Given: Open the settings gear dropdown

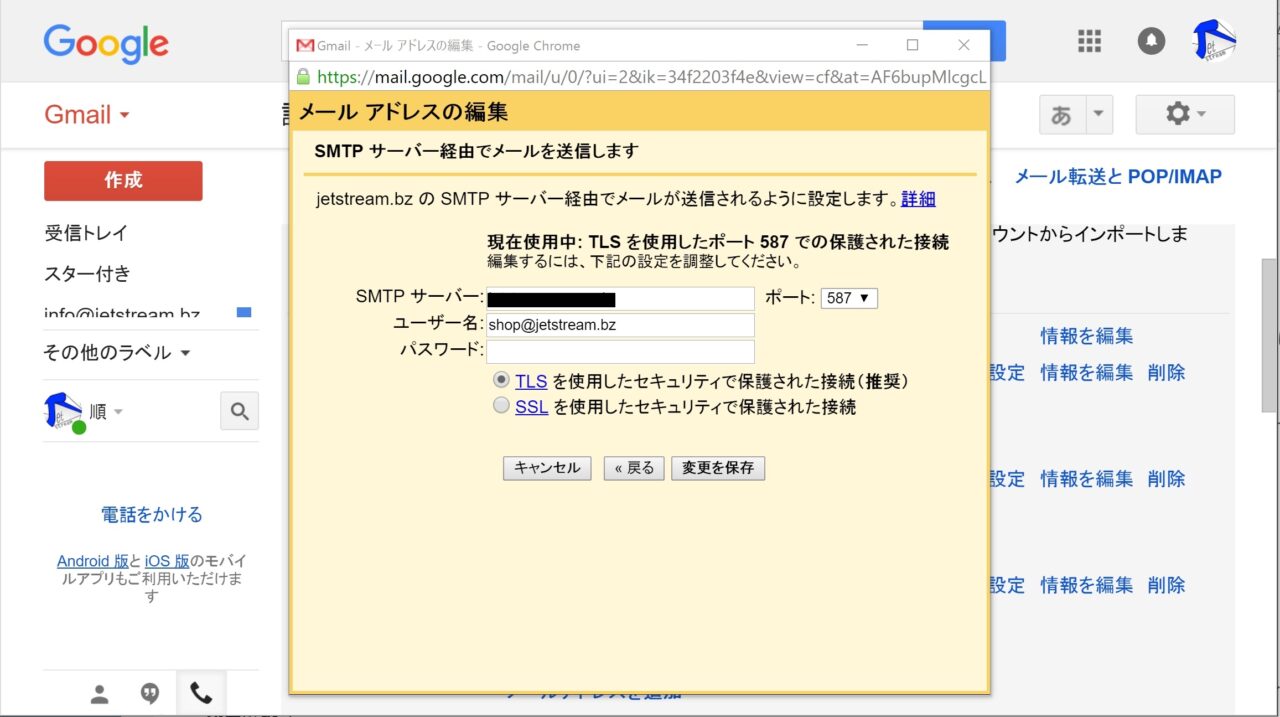Looking at the screenshot, I should pyautogui.click(x=1185, y=115).
